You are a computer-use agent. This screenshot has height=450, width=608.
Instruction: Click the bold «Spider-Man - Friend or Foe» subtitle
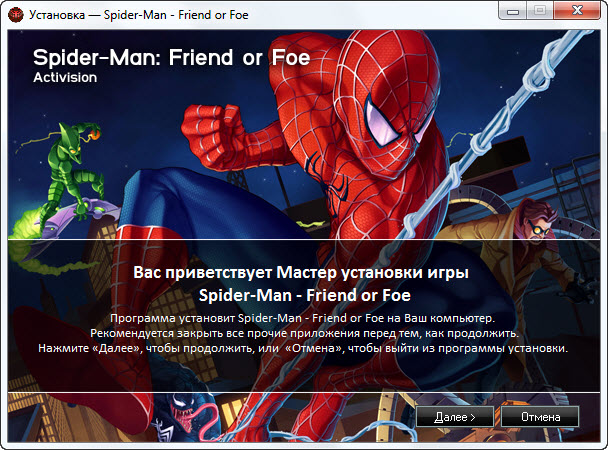pos(304,296)
